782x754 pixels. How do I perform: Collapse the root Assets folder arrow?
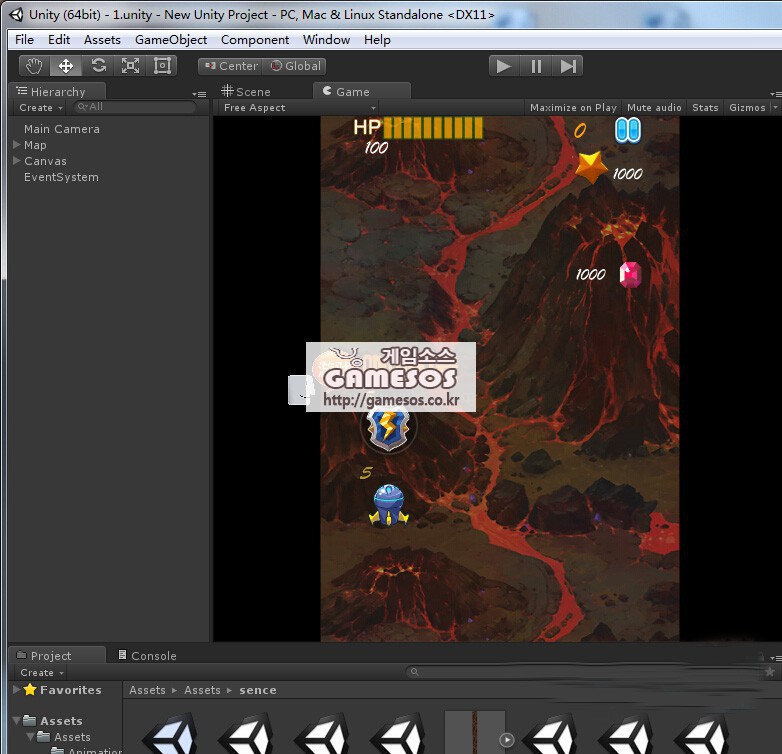click(16, 721)
